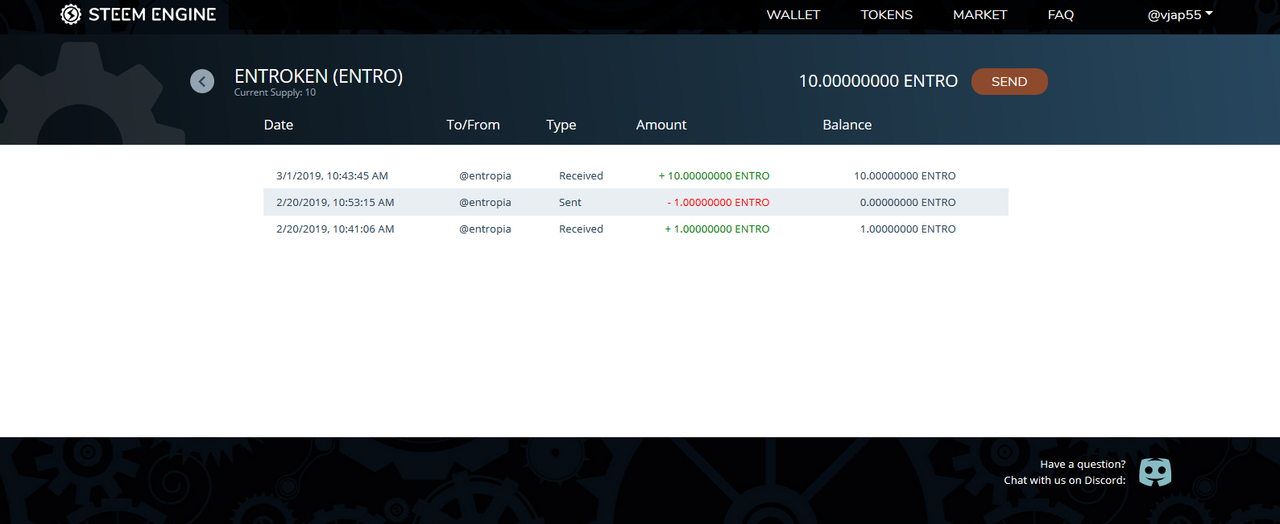Click the Have a question? text
This screenshot has width=1280, height=524.
pos(1083,464)
